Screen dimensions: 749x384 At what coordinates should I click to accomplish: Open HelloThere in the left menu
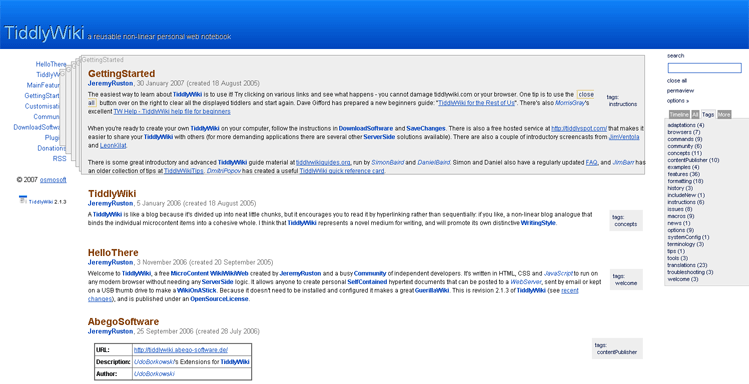coord(51,64)
